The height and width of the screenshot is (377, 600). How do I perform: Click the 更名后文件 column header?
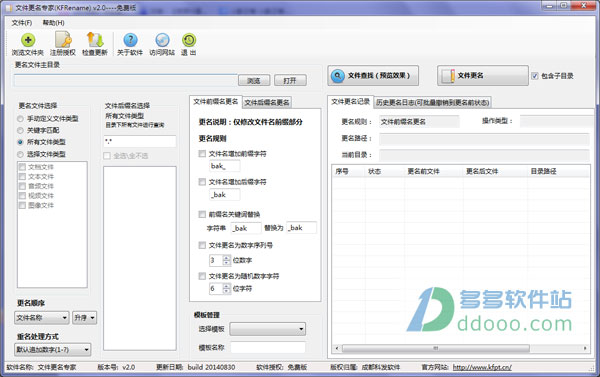pyautogui.click(x=495, y=171)
